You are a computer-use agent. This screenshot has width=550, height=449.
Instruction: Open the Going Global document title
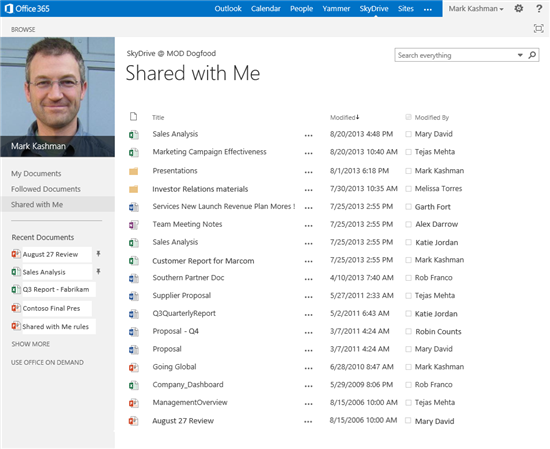click(x=174, y=367)
